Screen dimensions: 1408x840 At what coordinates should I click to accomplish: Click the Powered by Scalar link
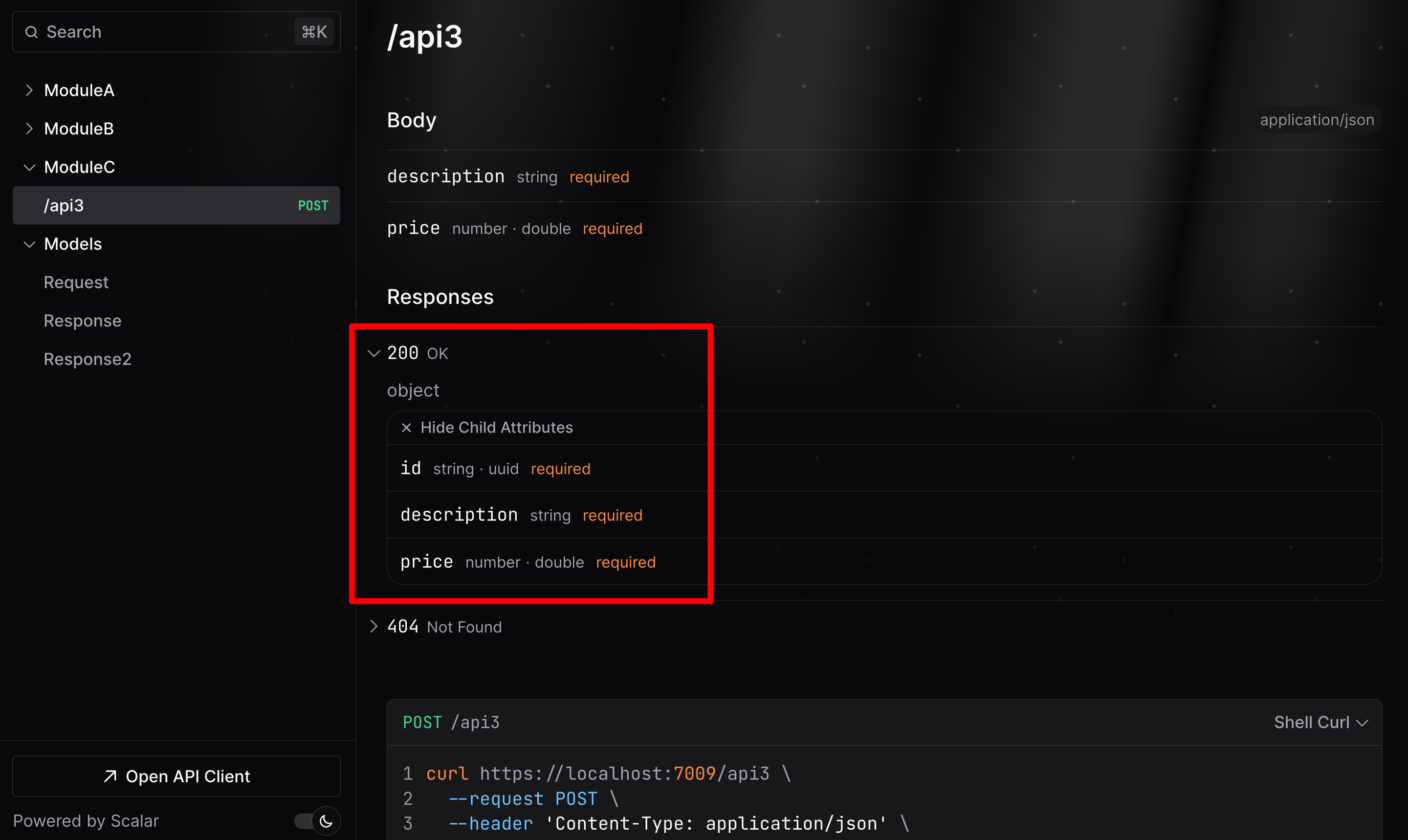point(87,821)
